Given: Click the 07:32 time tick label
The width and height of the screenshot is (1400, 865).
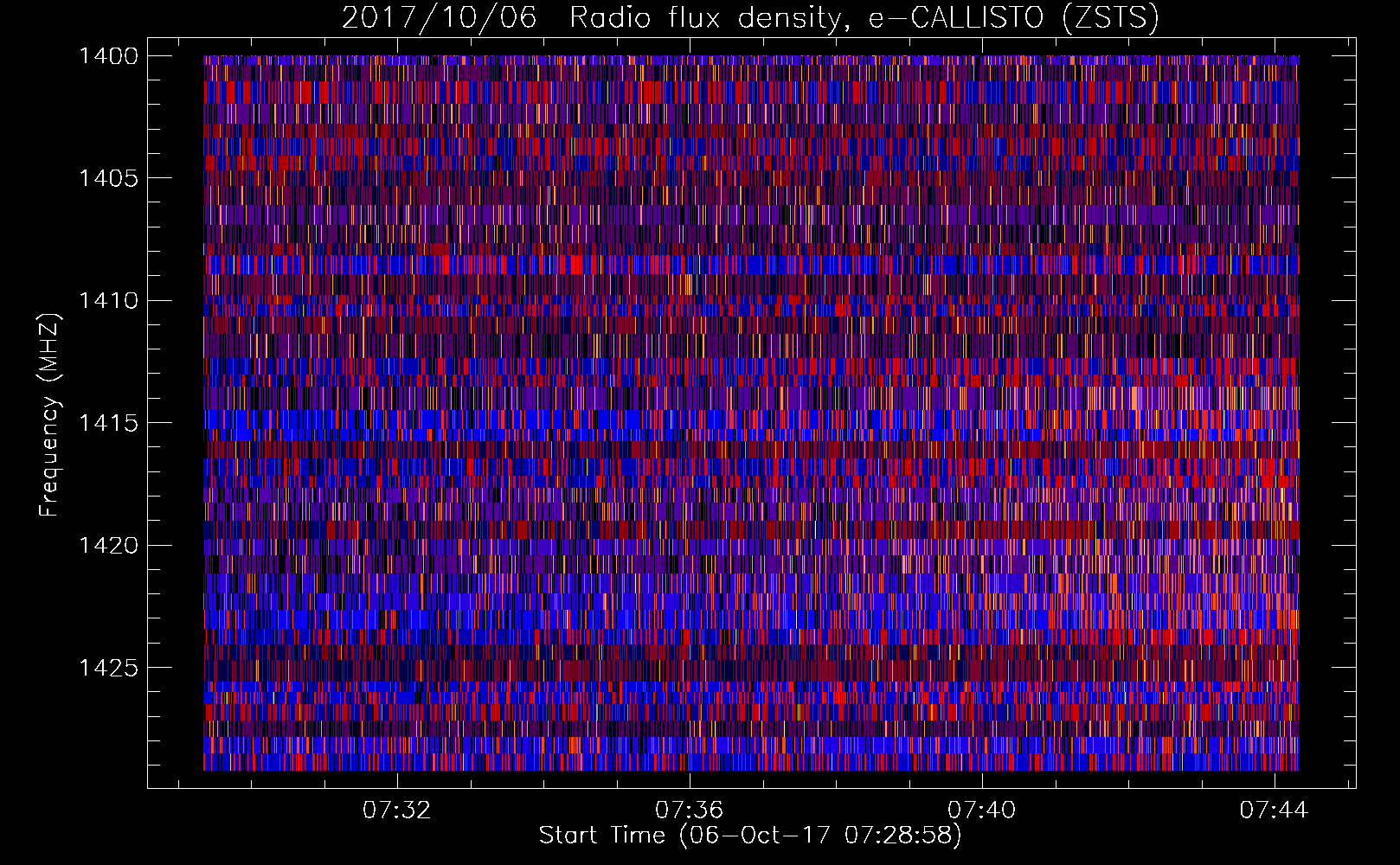Looking at the screenshot, I should click(x=397, y=811).
